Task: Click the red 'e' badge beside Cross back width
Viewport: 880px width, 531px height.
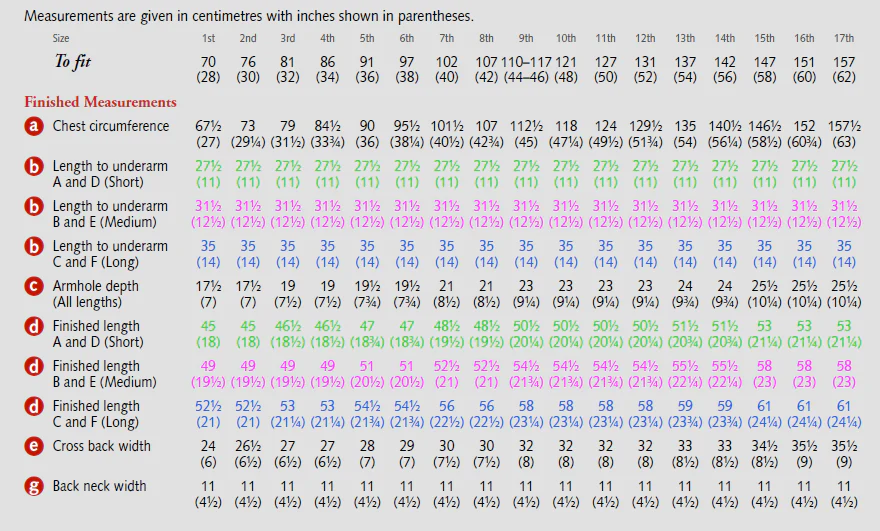Action: point(35,447)
